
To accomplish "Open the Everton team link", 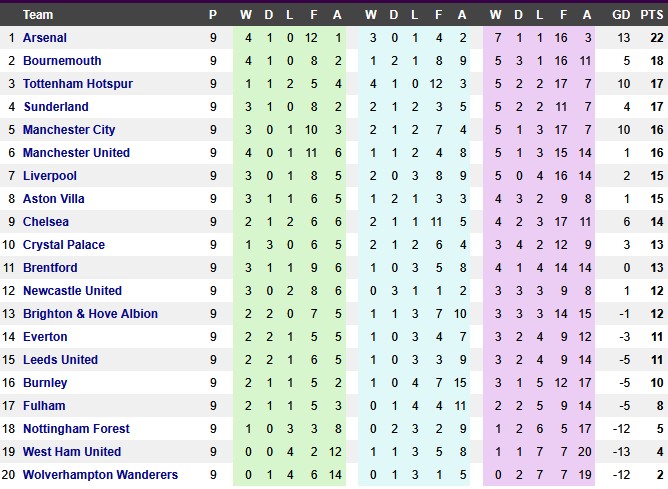I will (x=45, y=337).
